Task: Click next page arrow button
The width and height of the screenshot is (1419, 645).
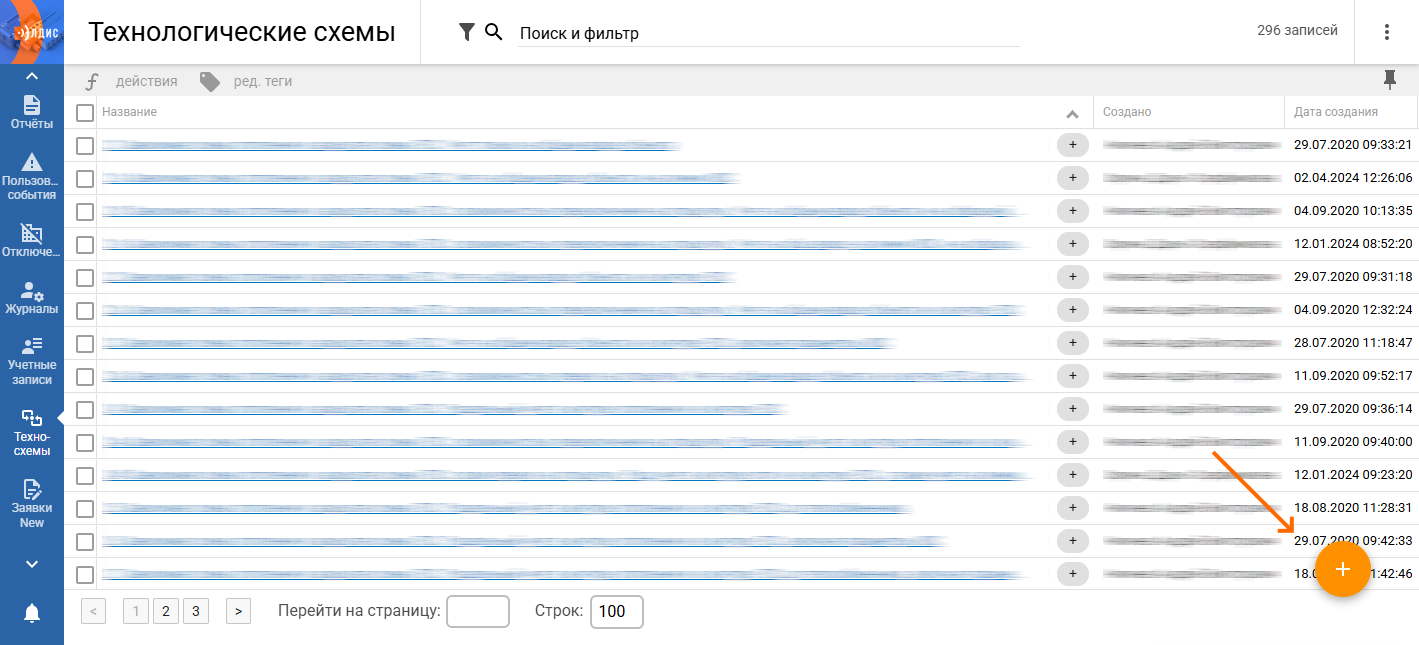Action: pyautogui.click(x=238, y=611)
